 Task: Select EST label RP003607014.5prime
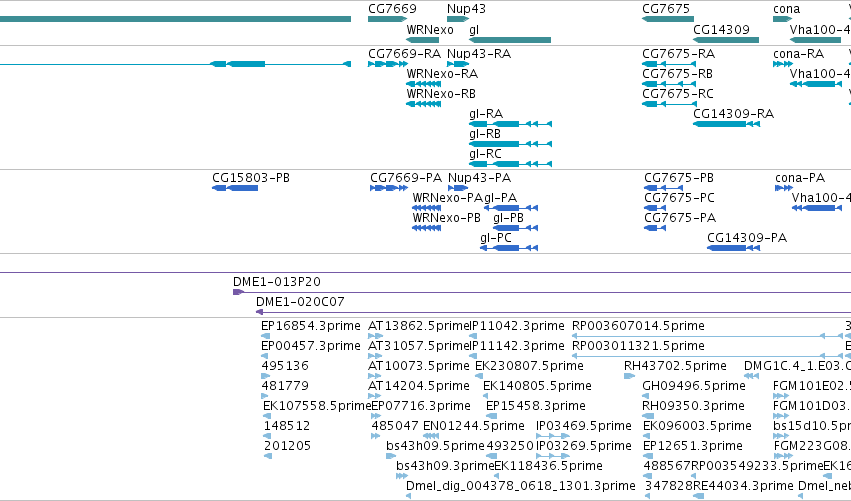638,326
